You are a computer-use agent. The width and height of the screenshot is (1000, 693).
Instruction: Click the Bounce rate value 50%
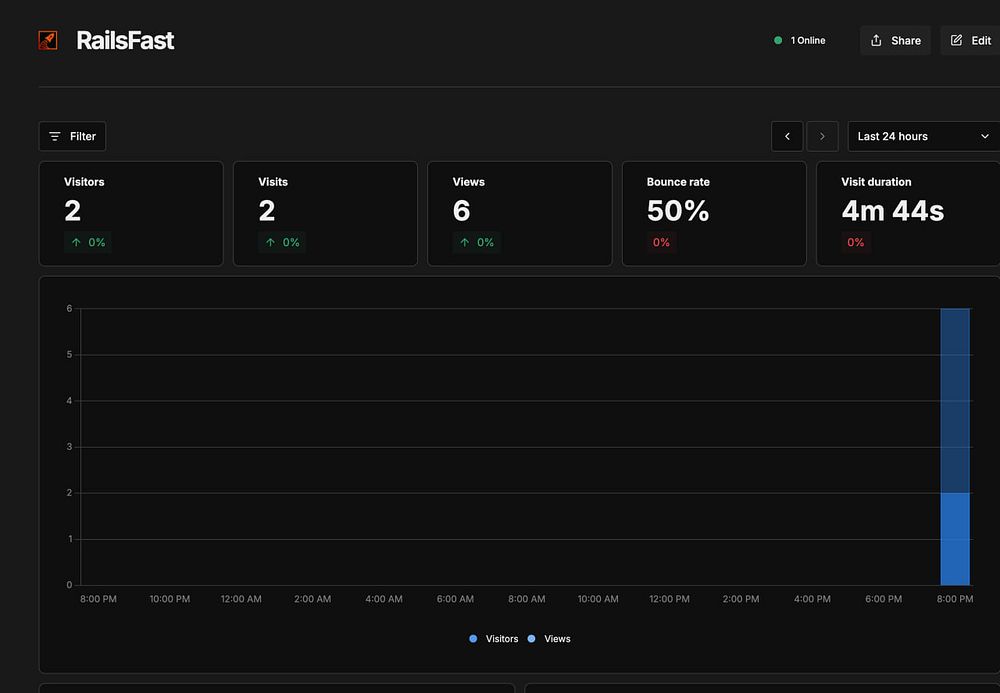pos(678,211)
